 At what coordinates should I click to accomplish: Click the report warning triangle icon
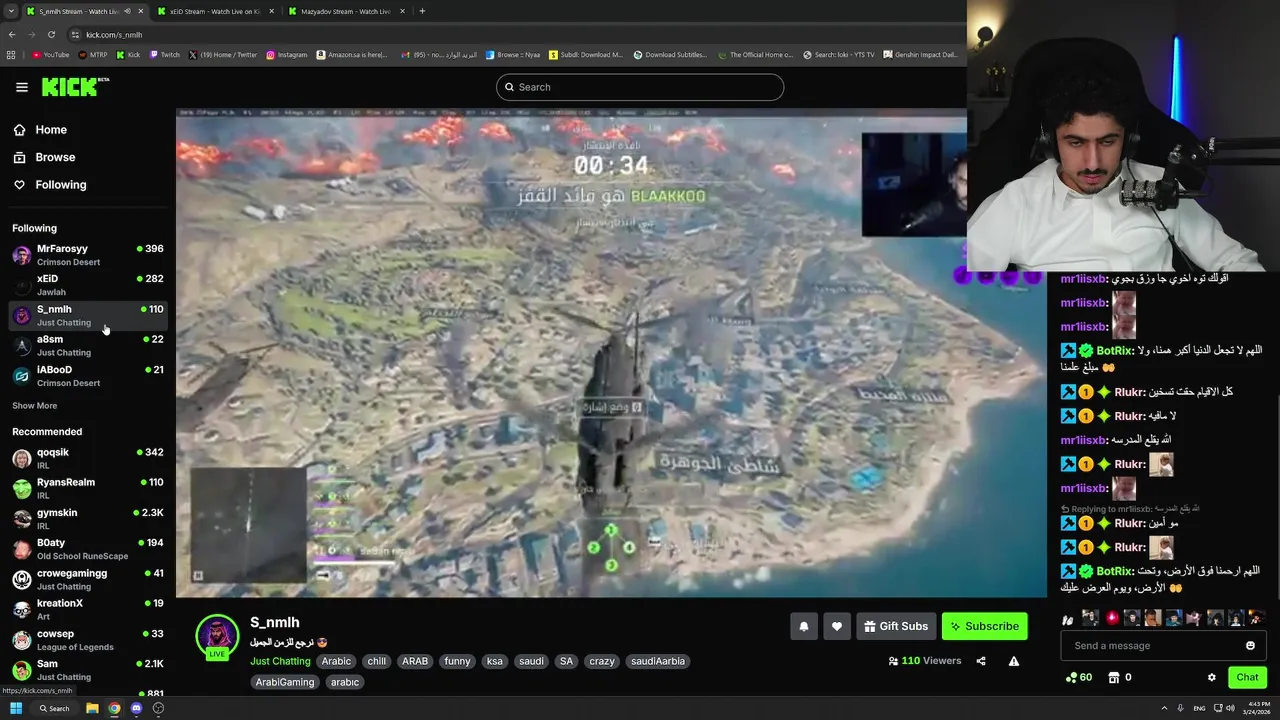(1014, 661)
